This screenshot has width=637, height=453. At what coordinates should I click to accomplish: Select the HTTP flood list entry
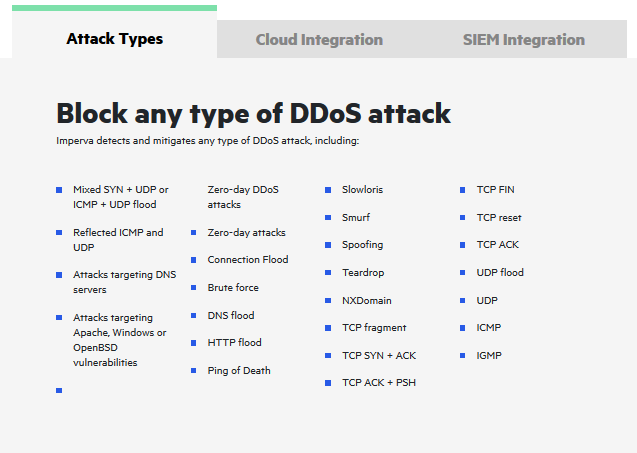[x=234, y=343]
